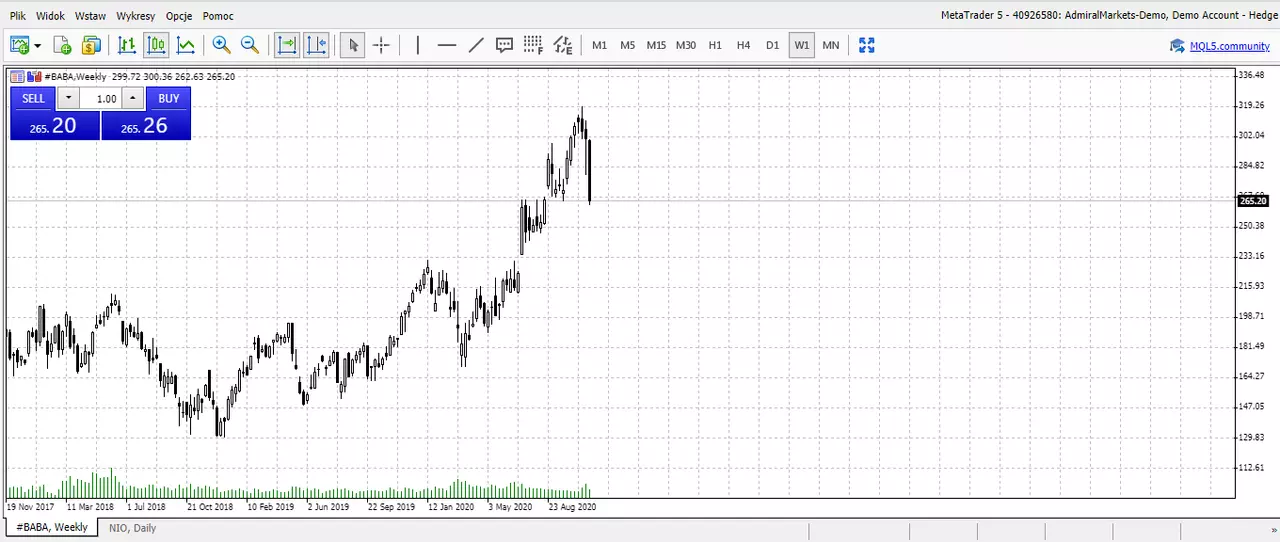Image resolution: width=1280 pixels, height=542 pixels.
Task: Set timeframe to D1
Action: point(772,45)
